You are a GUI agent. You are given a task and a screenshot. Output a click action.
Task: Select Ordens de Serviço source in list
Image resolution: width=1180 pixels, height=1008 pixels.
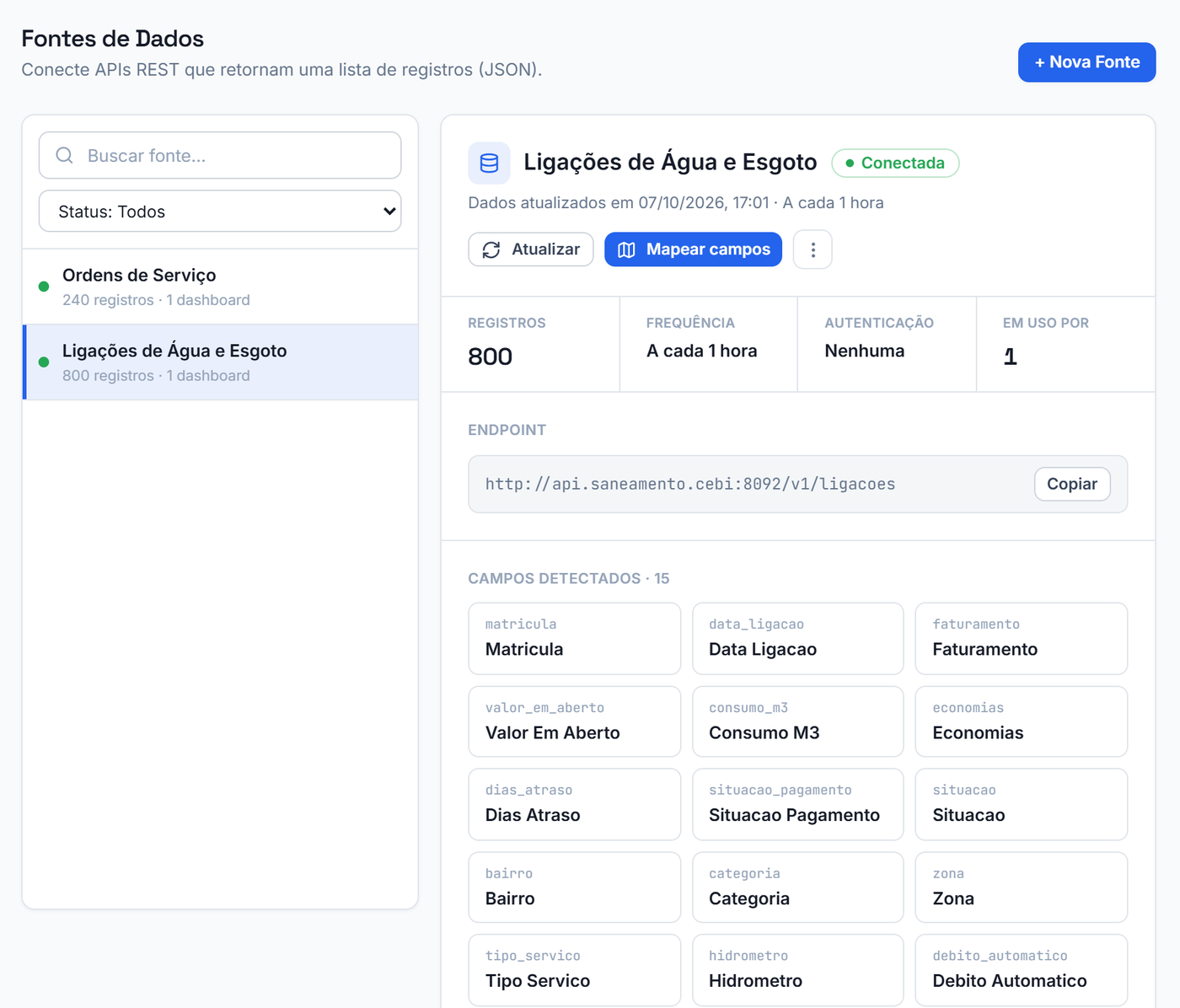point(220,287)
